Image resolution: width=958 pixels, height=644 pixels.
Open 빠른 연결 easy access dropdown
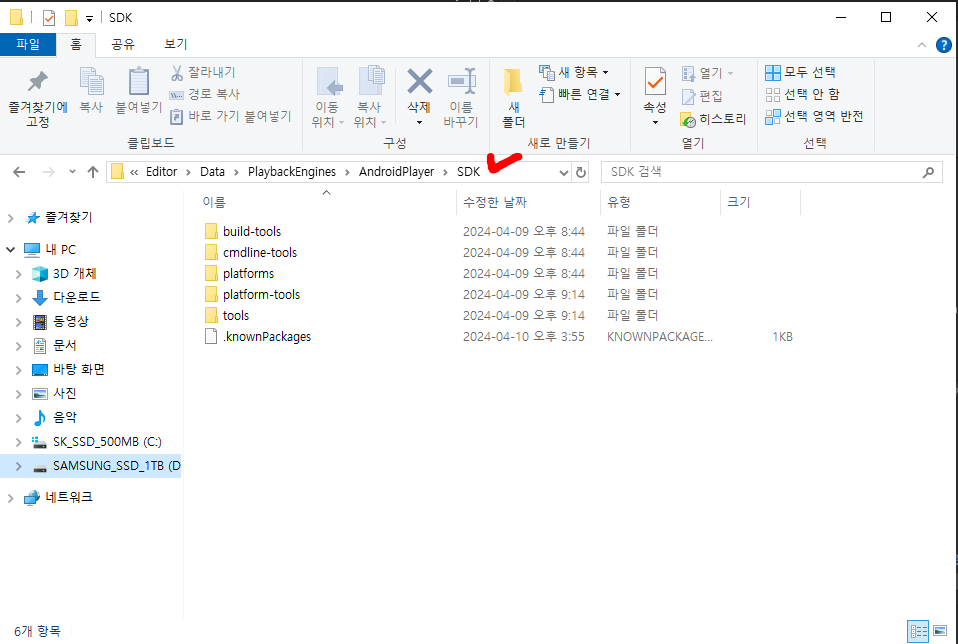580,95
